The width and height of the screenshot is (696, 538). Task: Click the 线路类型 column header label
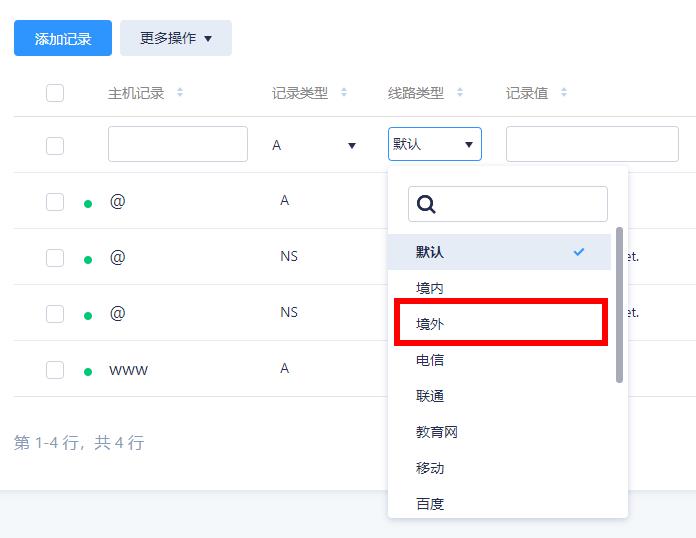click(415, 93)
